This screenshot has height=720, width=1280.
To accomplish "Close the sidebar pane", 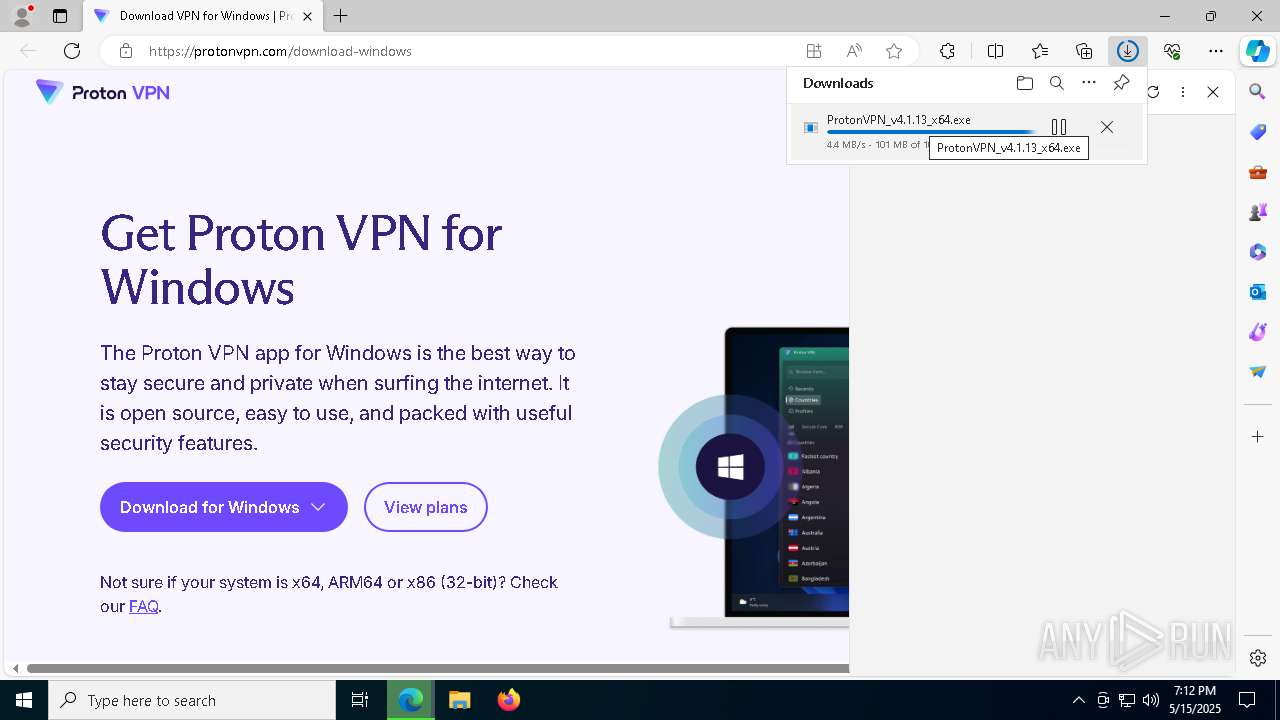I will (x=1213, y=92).
